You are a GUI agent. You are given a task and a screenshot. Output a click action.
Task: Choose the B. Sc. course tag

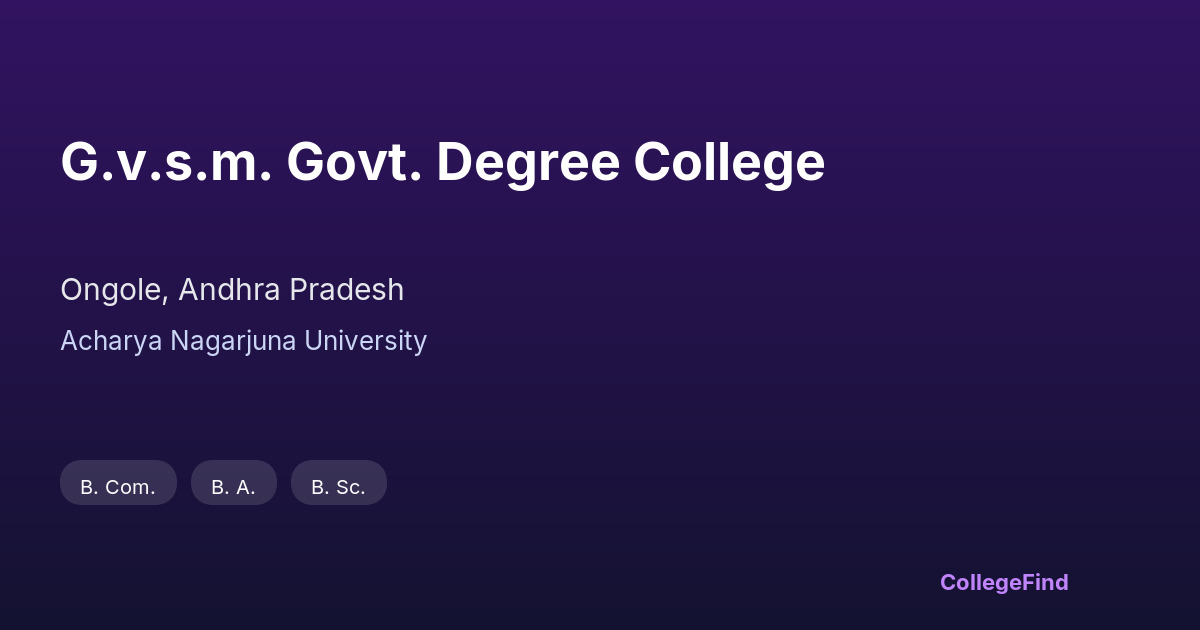338,486
